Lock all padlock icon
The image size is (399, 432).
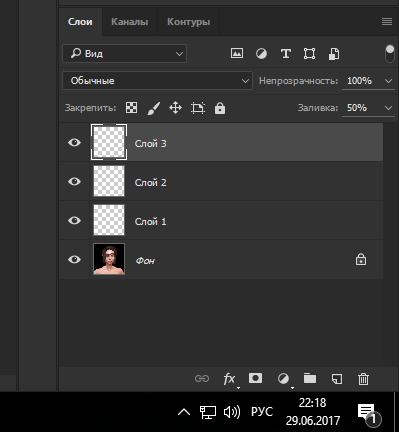(x=220, y=108)
